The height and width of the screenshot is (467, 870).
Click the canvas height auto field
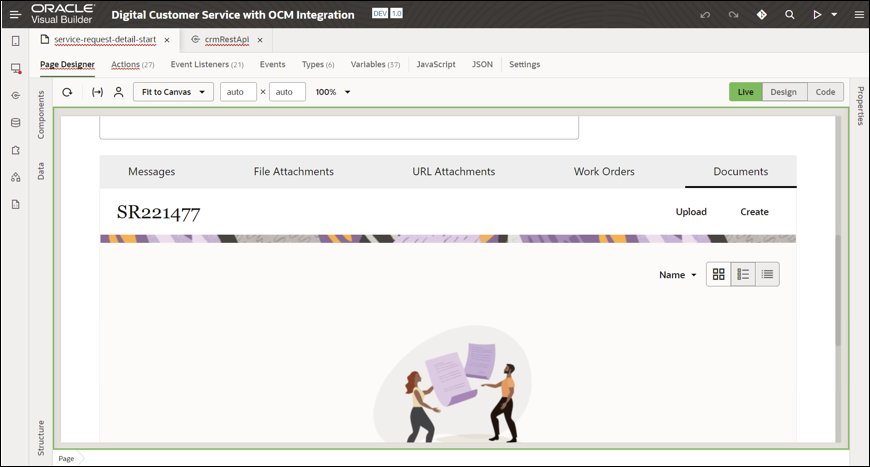pos(287,92)
